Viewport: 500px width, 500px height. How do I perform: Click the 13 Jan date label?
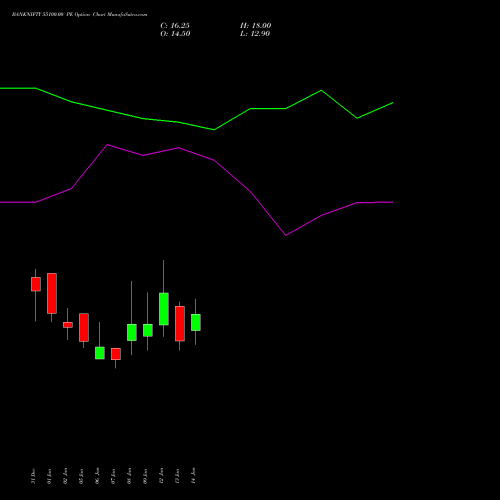click(x=177, y=476)
